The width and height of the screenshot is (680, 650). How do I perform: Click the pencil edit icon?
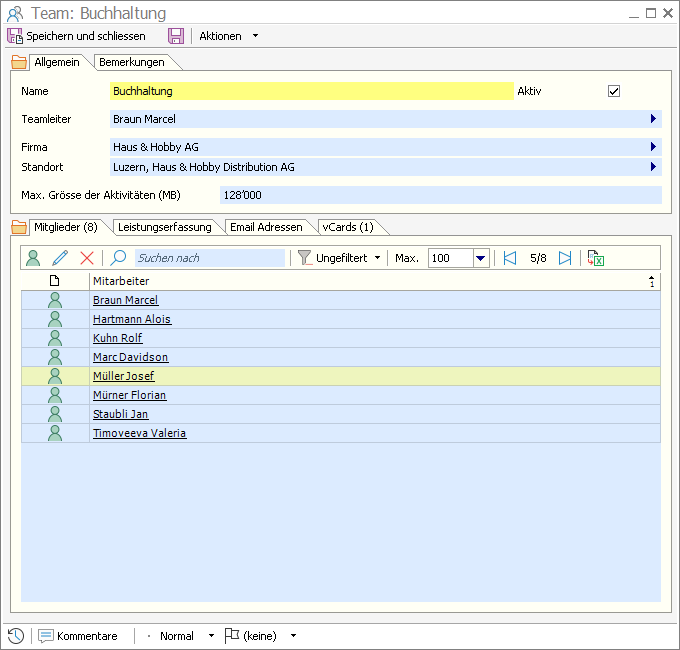60,258
